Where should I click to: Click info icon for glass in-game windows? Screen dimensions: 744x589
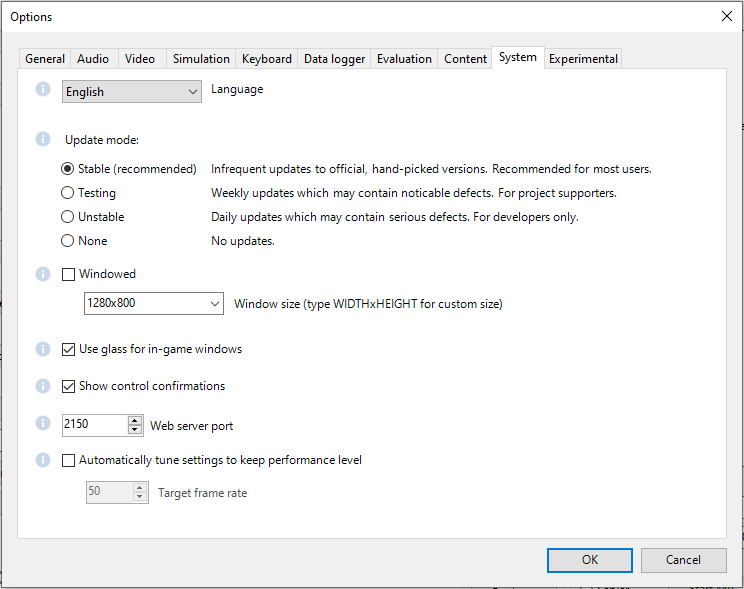coord(43,349)
